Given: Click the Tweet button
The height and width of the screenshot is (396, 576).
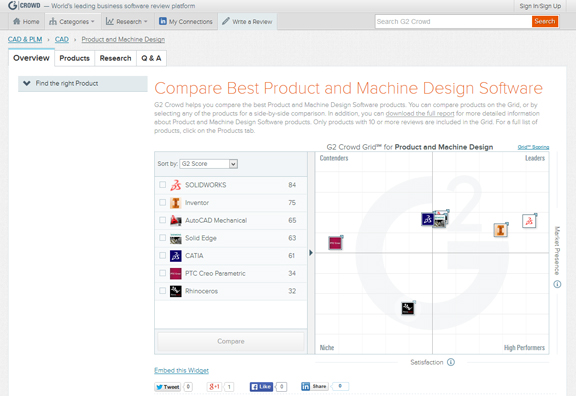Looking at the screenshot, I should [168, 387].
